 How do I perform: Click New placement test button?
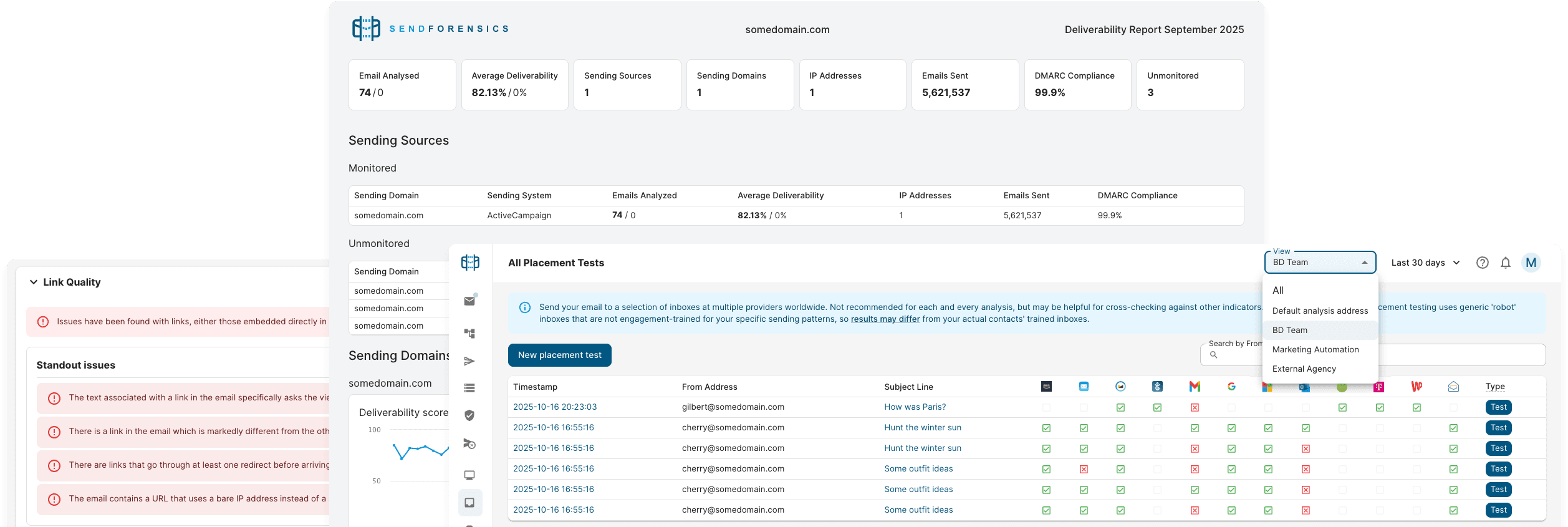(x=559, y=355)
